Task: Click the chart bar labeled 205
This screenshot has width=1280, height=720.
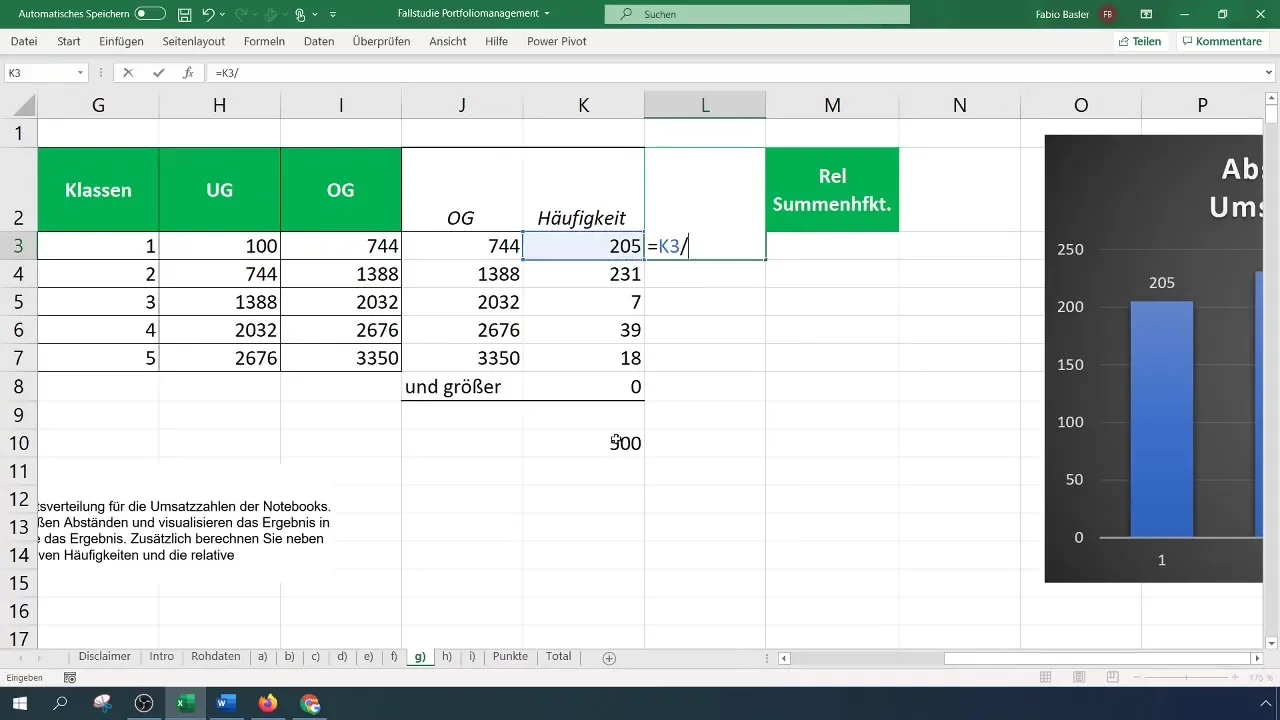Action: (x=1161, y=419)
